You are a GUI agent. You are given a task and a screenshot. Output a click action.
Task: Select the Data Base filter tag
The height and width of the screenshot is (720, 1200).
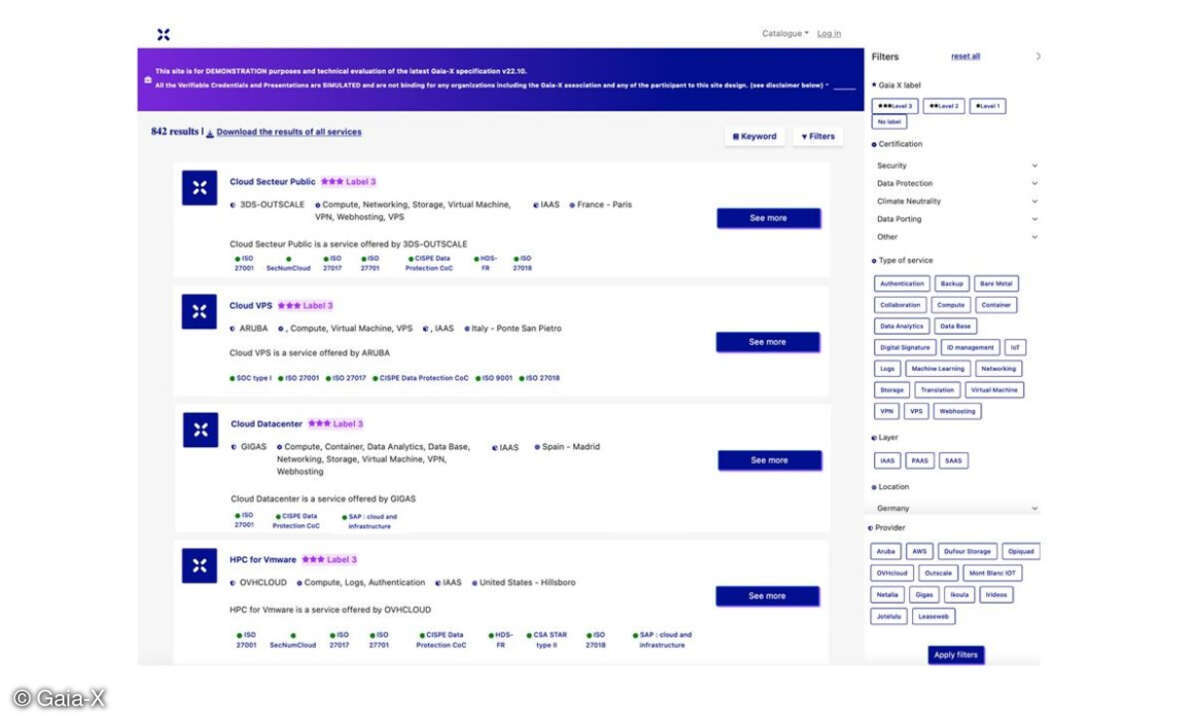coord(956,326)
